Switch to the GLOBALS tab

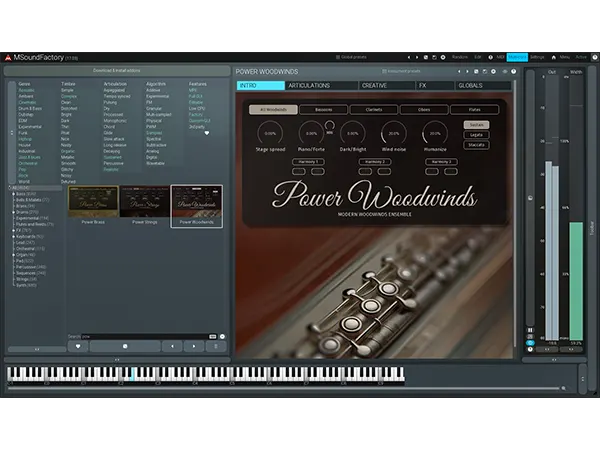pos(484,85)
